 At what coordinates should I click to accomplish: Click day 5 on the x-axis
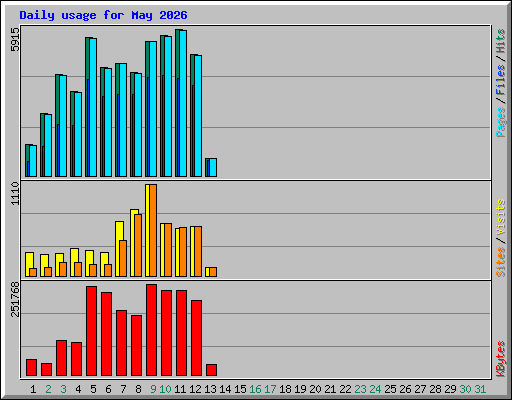point(93,389)
